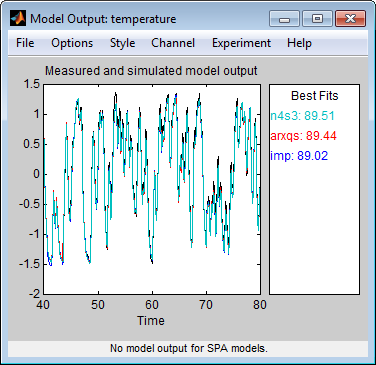Click the plot title Measured and simulated model output
This screenshot has height=365, width=376.
tap(151, 71)
